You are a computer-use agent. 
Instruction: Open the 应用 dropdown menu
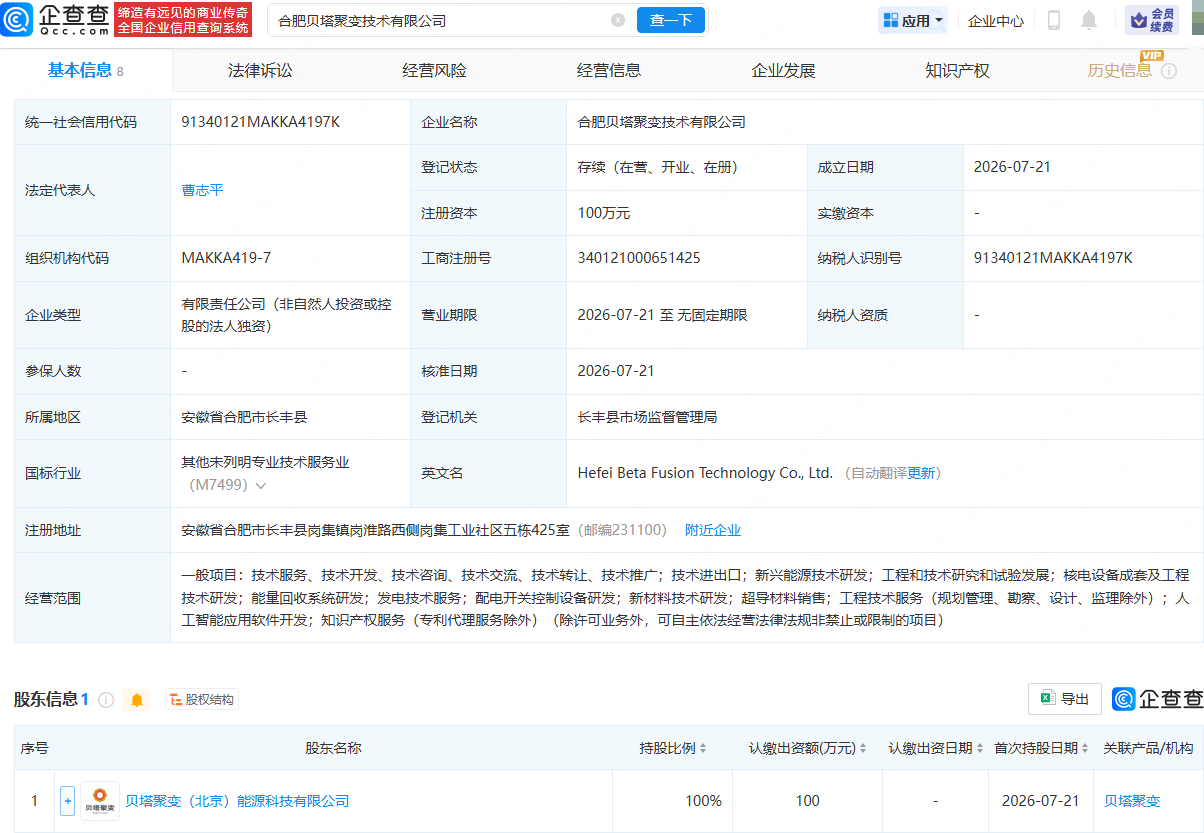tap(913, 20)
